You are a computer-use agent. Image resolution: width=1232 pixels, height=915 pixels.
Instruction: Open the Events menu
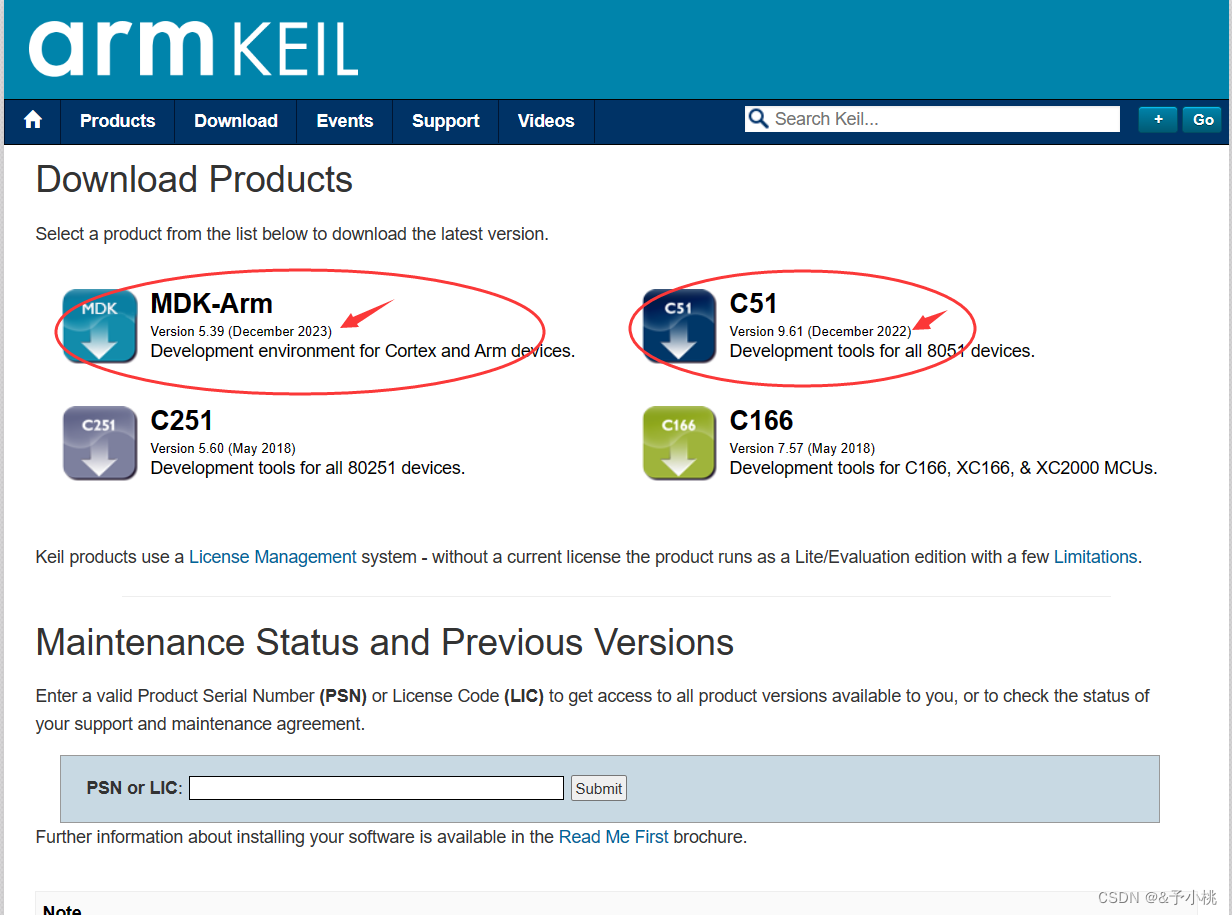coord(344,121)
